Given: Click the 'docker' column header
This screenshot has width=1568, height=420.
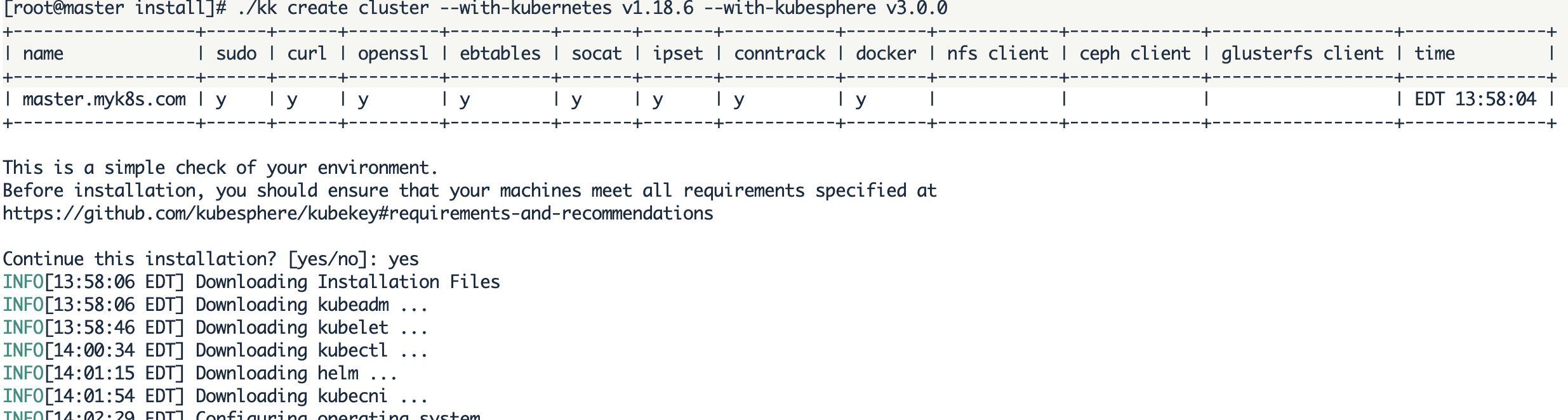Looking at the screenshot, I should 886,54.
